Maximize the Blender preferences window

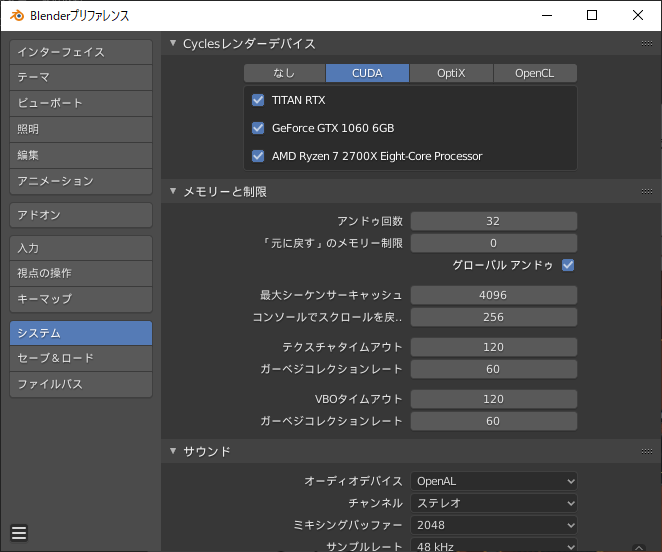point(592,15)
